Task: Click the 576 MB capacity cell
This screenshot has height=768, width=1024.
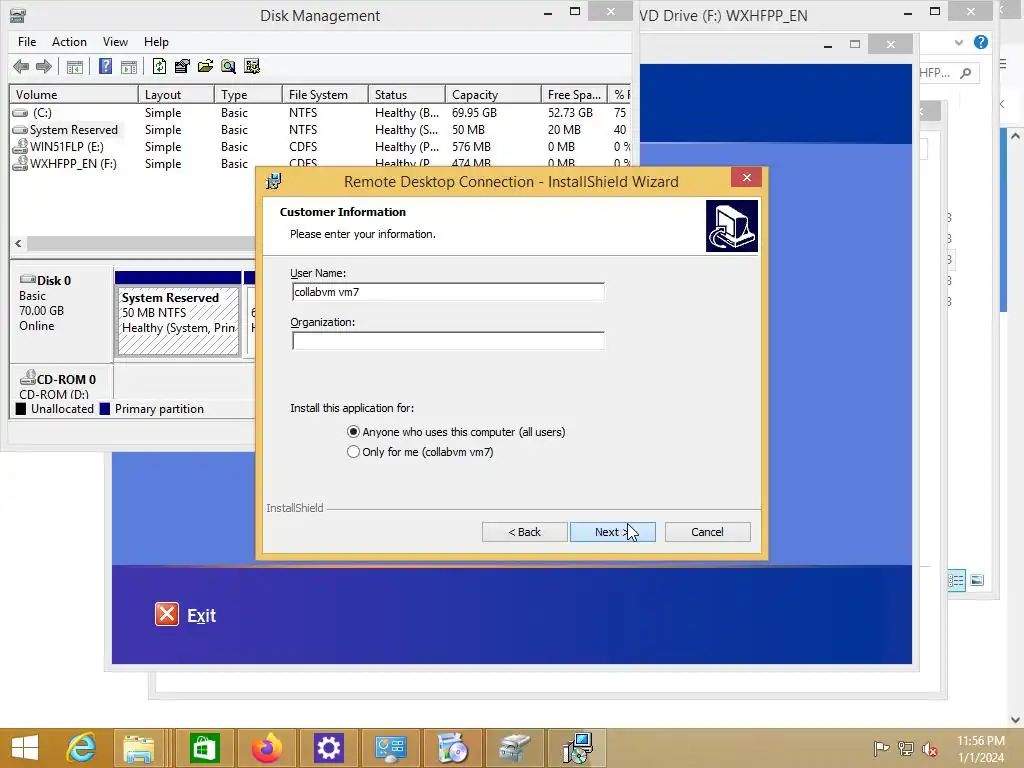Action: click(472, 146)
